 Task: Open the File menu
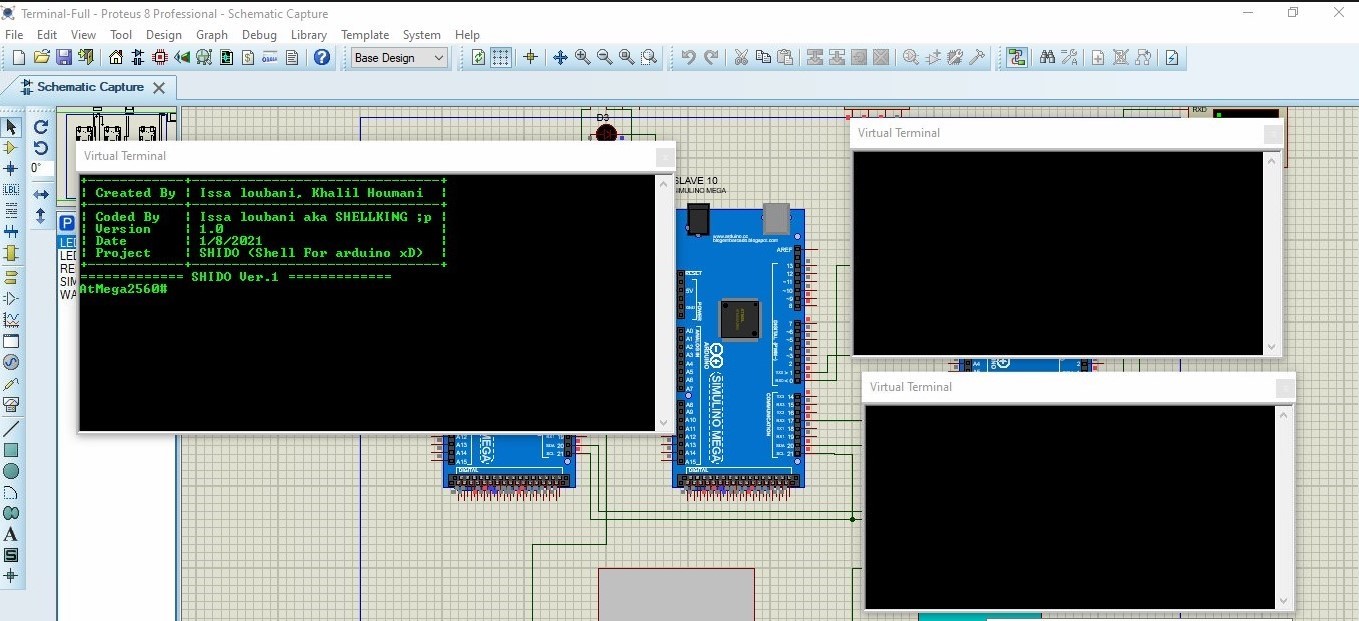pos(14,34)
